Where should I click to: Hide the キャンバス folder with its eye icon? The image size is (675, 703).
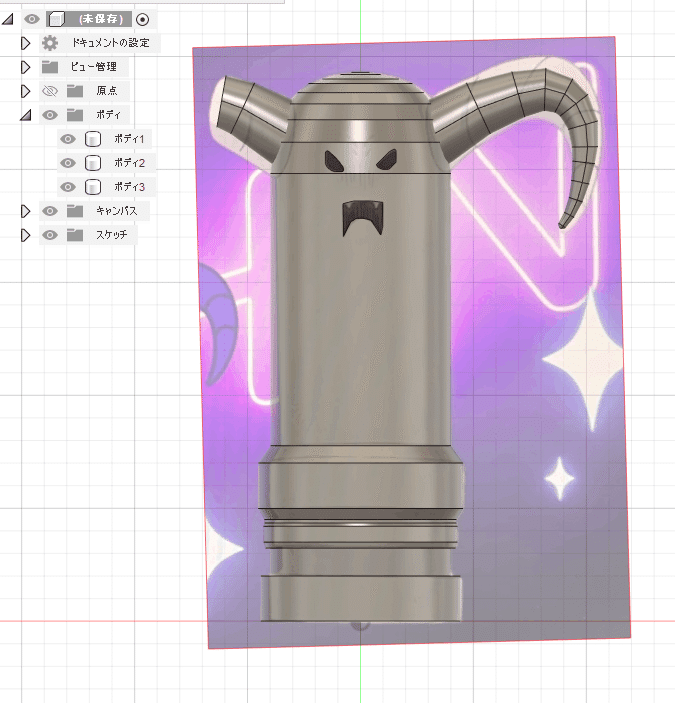click(50, 211)
